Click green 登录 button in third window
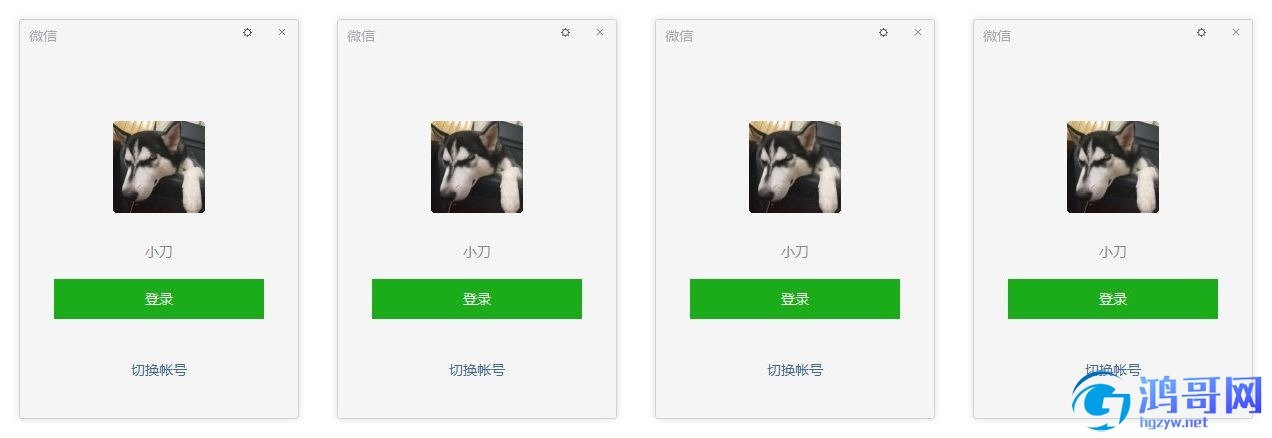1272x438 pixels. [795, 299]
